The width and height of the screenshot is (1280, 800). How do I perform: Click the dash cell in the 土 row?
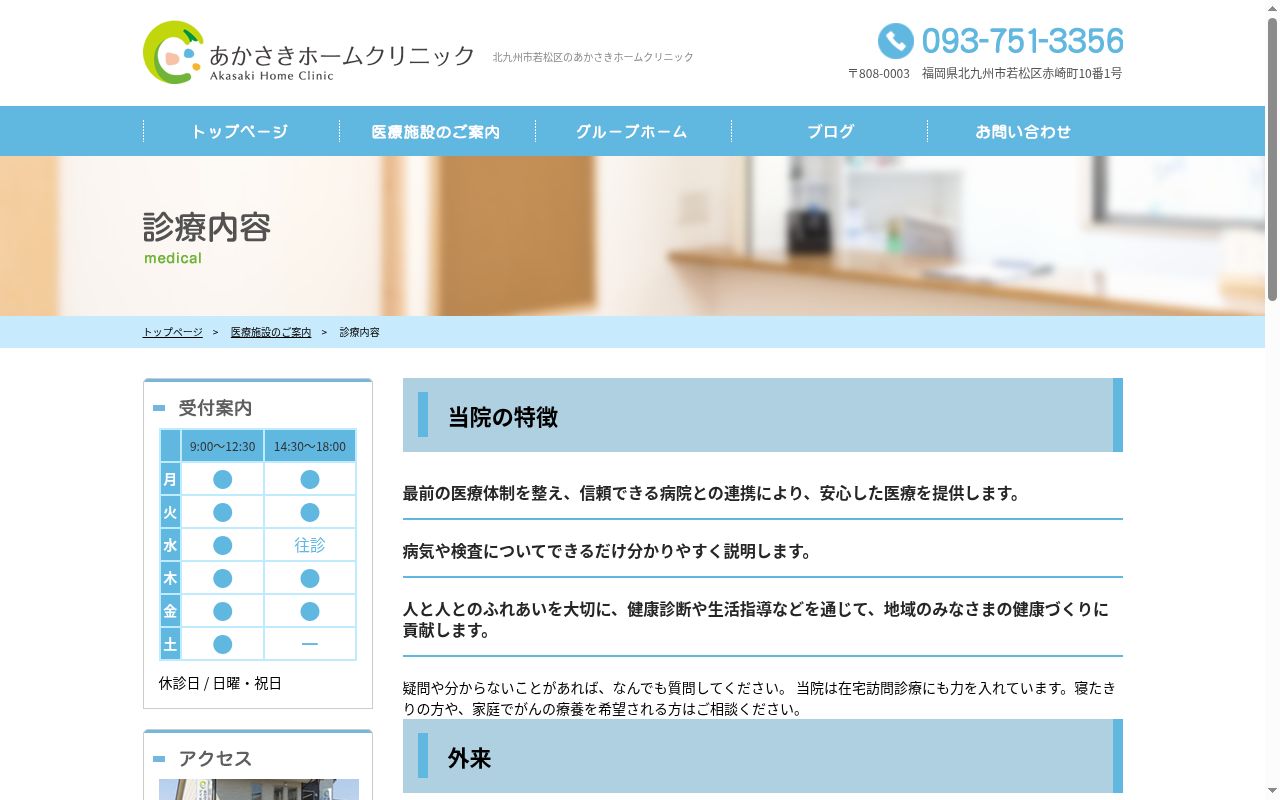(310, 644)
